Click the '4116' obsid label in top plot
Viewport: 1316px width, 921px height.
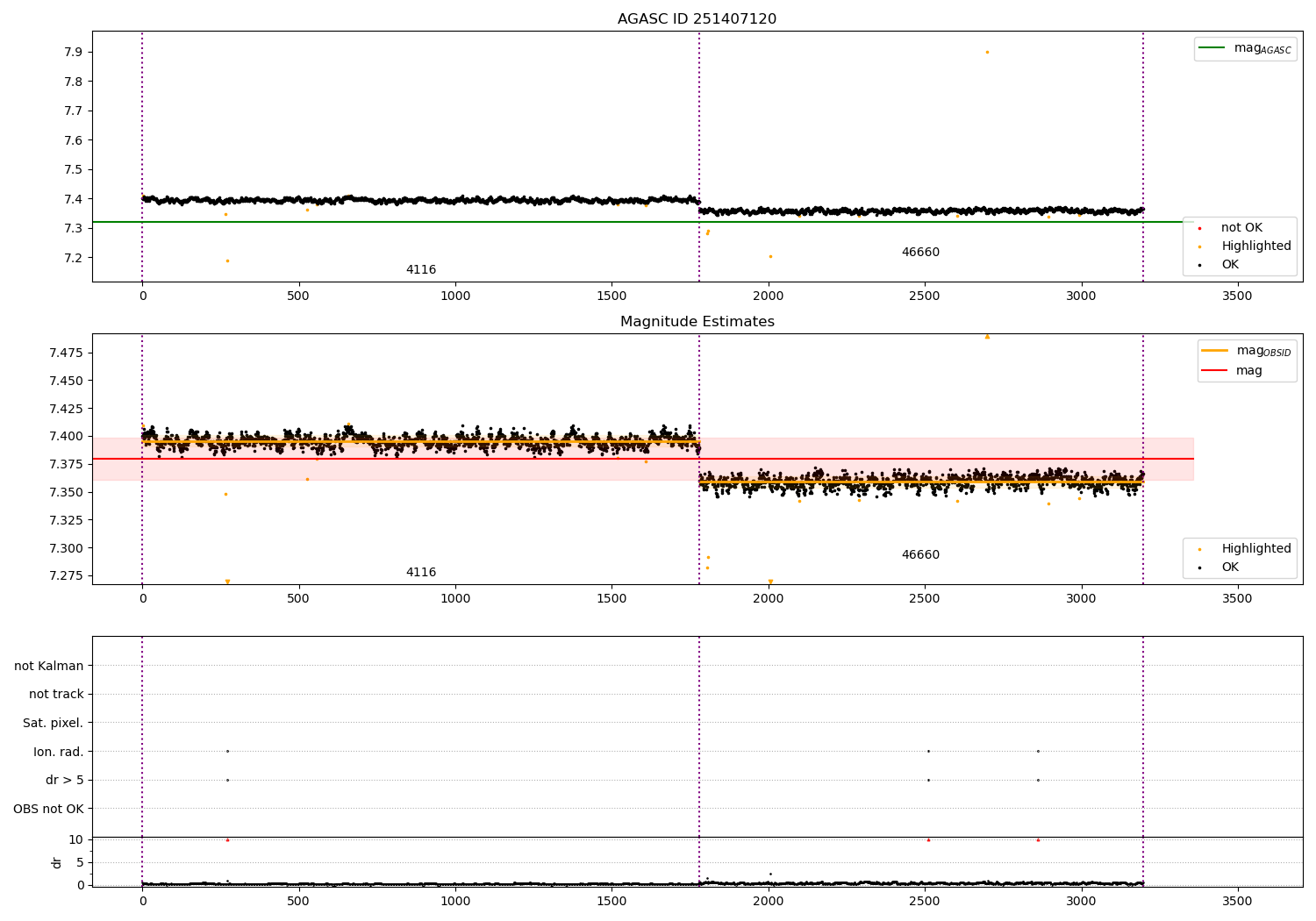tap(421, 270)
